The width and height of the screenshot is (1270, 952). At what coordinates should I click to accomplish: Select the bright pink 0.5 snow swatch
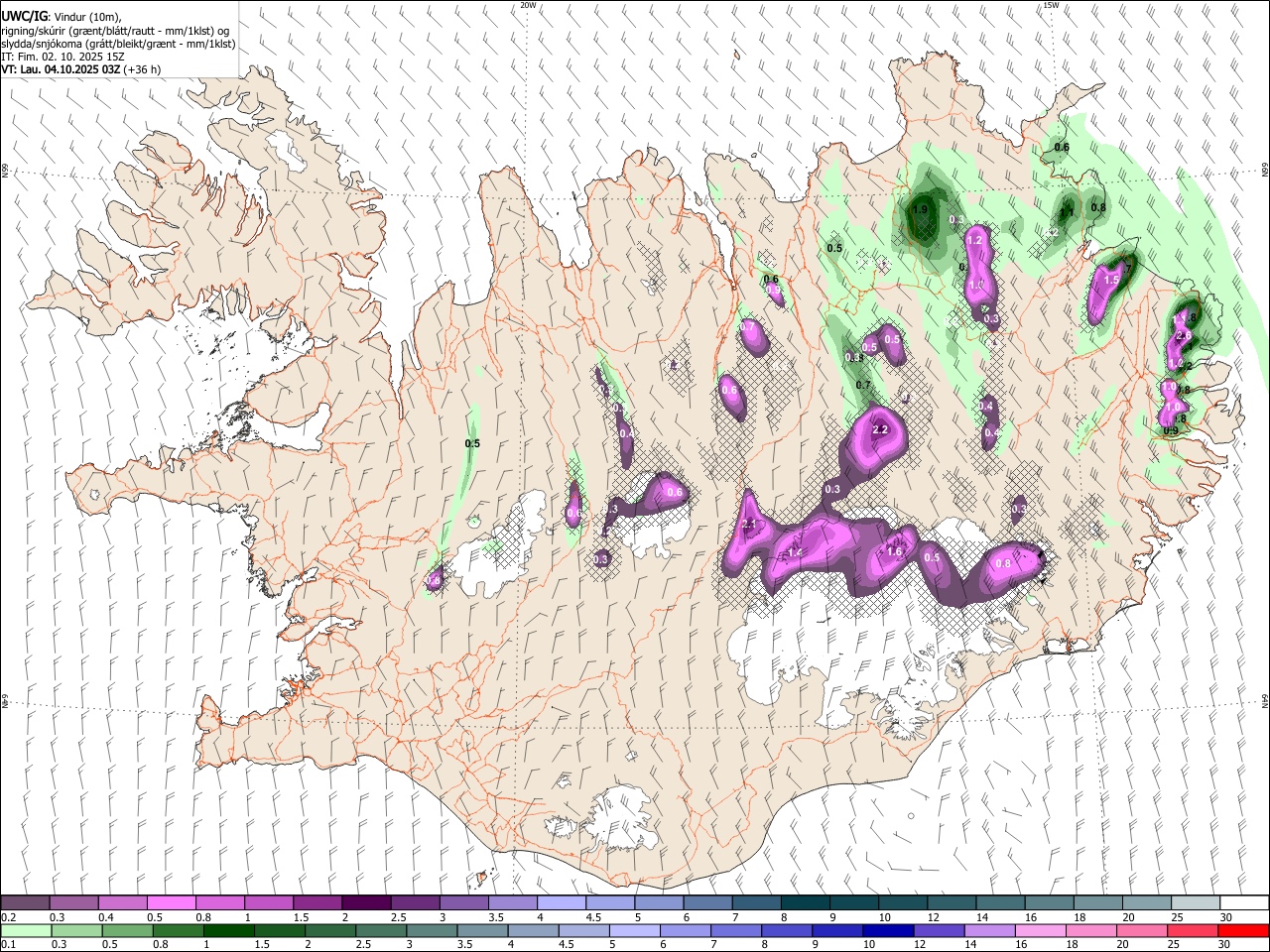[x=171, y=903]
